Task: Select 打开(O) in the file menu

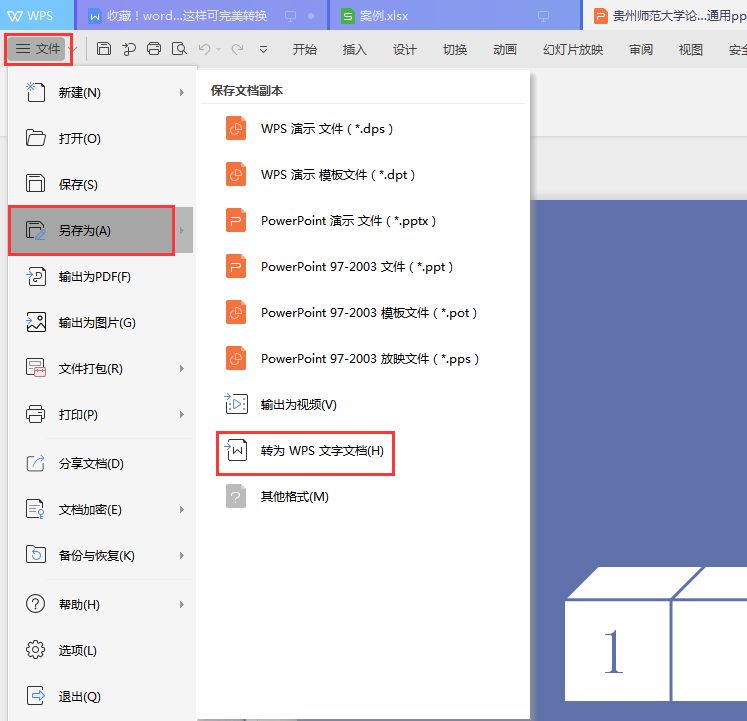Action: (x=101, y=139)
